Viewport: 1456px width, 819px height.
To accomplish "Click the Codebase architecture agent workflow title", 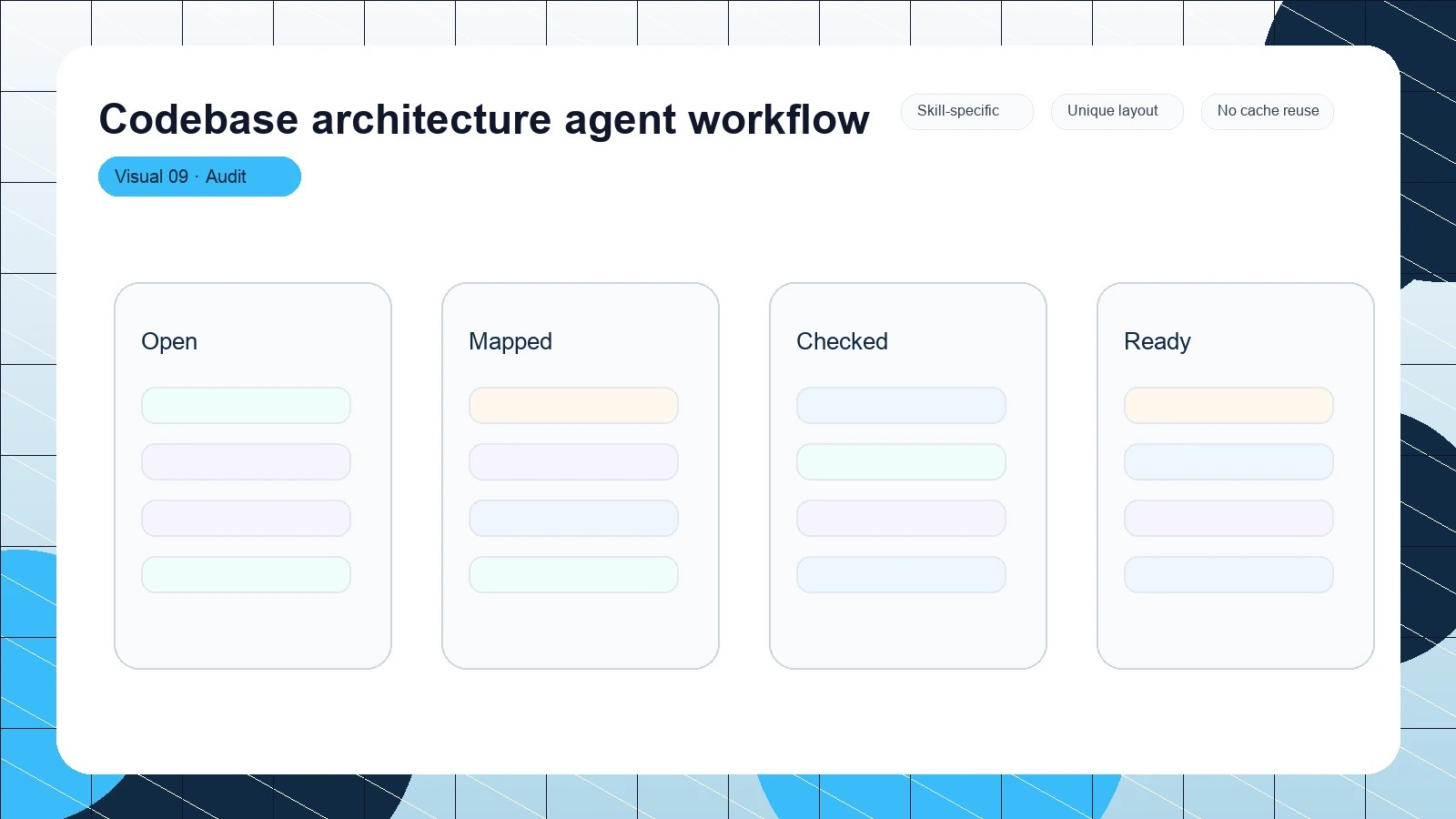I will (x=484, y=119).
